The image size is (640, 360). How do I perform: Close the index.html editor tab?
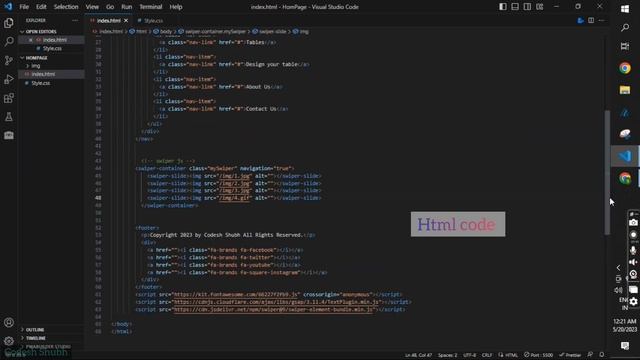coord(126,20)
